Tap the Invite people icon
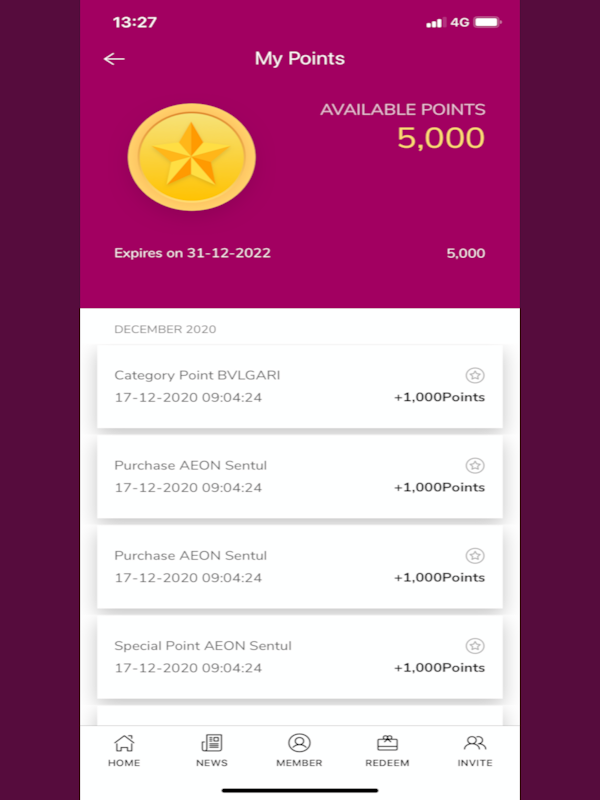The height and width of the screenshot is (800, 600). pos(475,743)
